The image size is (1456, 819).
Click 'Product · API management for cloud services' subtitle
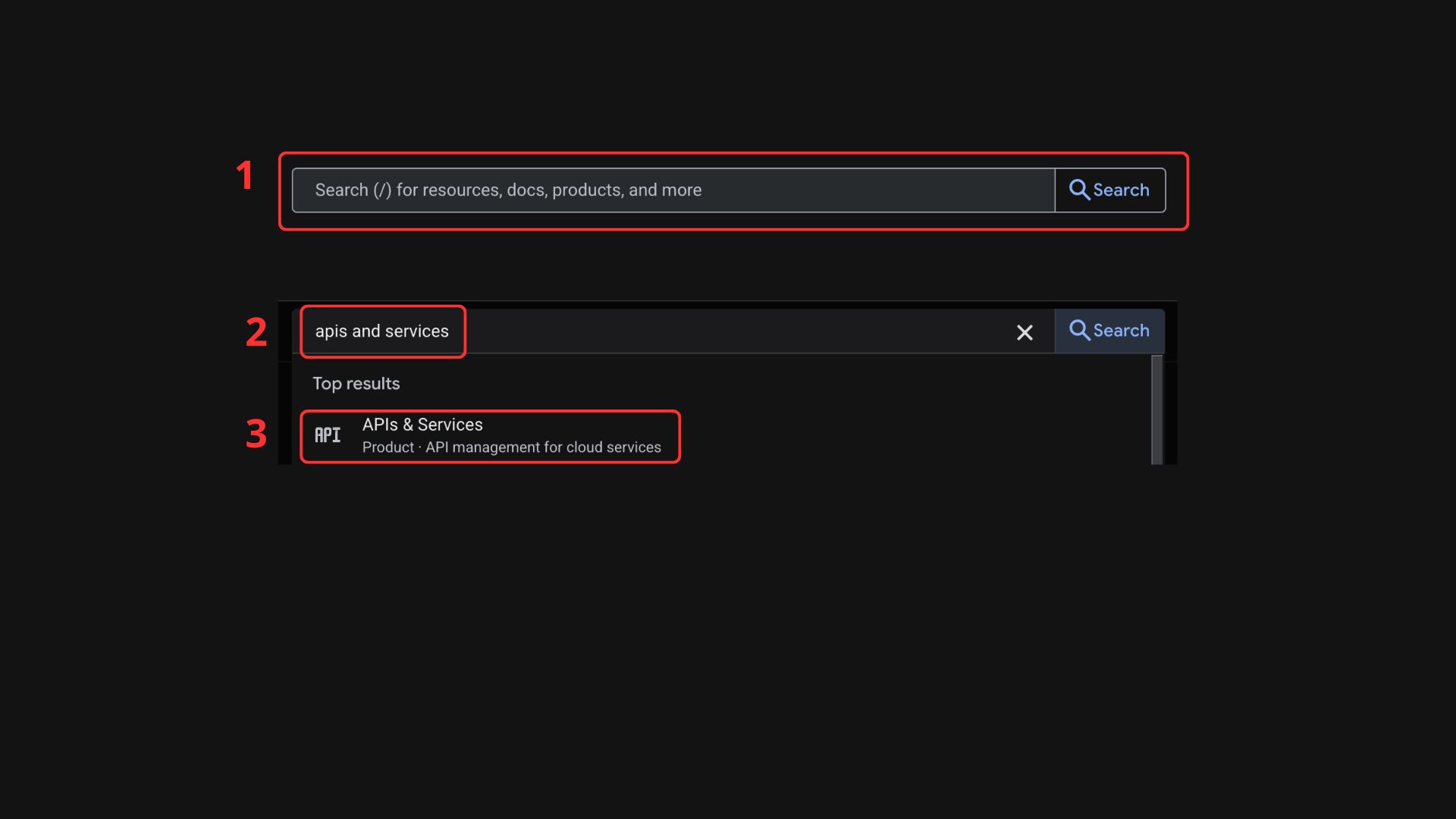point(511,447)
